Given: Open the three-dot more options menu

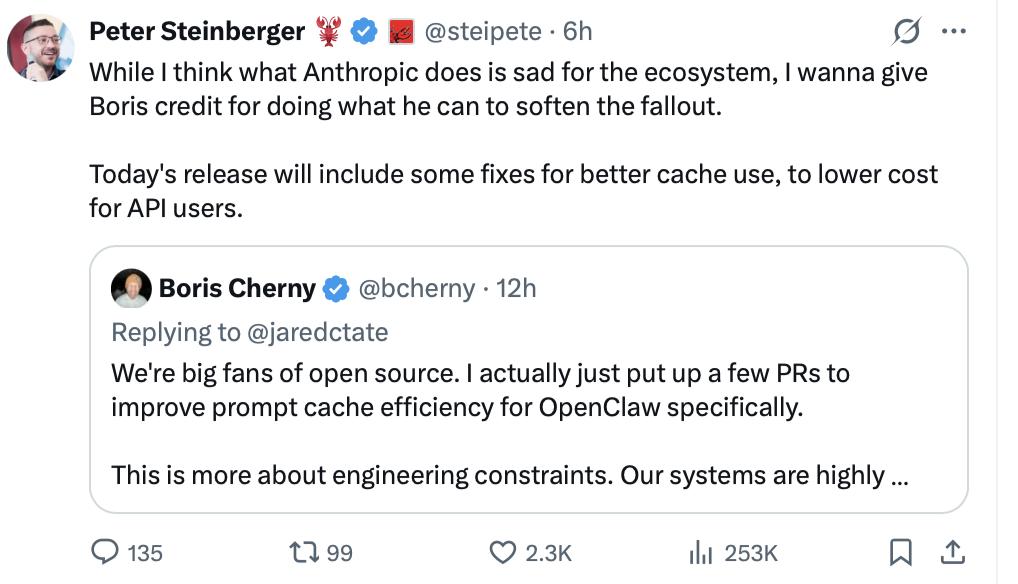Looking at the screenshot, I should 954,32.
